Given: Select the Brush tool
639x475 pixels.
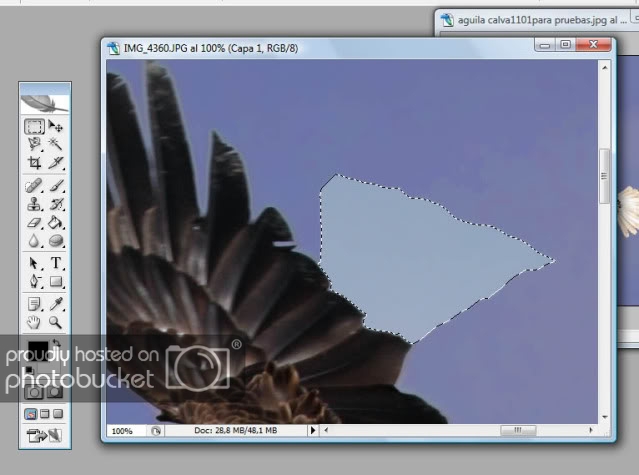Looking at the screenshot, I should point(56,186).
